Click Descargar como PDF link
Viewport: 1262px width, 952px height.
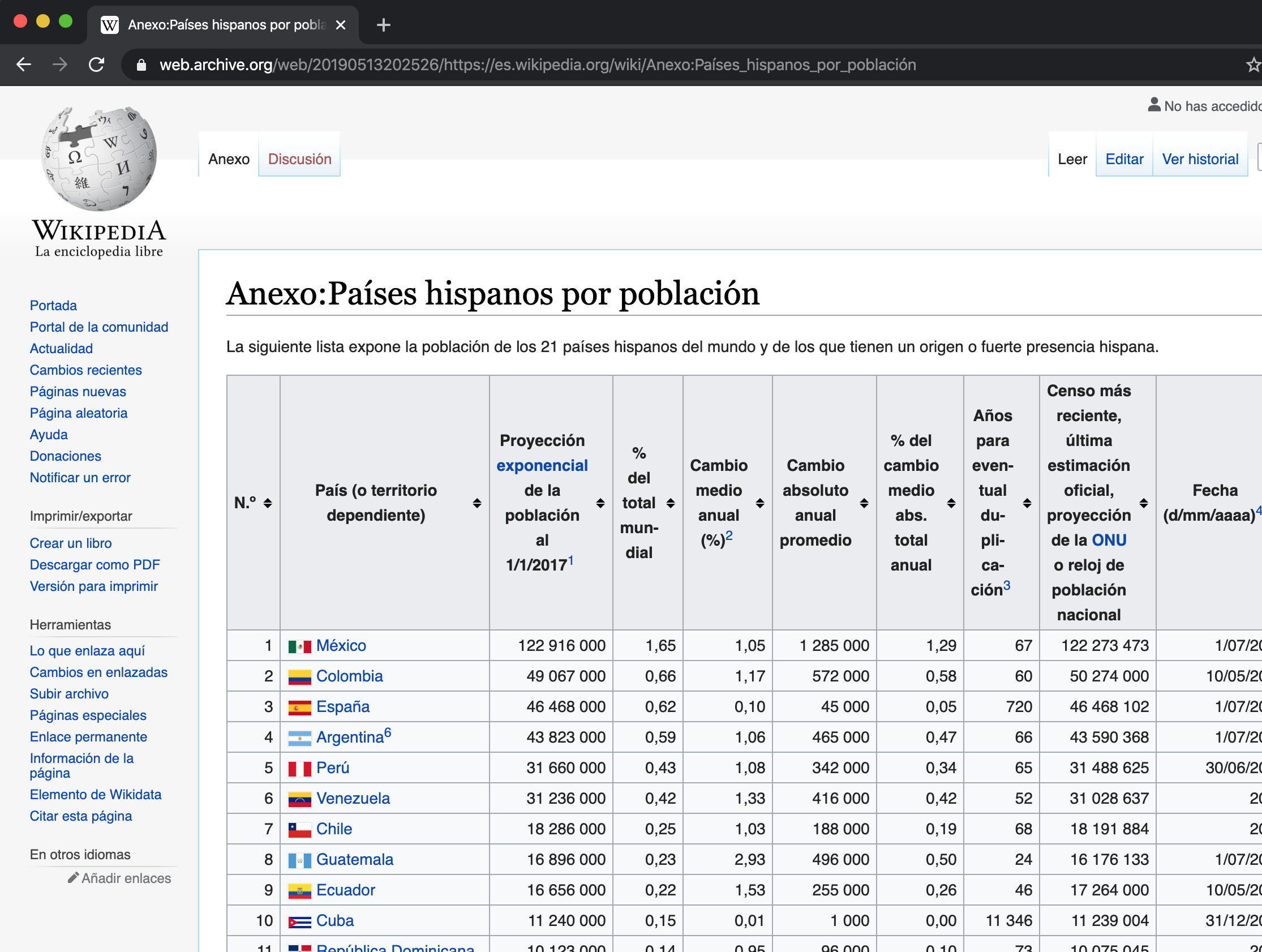pyautogui.click(x=95, y=565)
